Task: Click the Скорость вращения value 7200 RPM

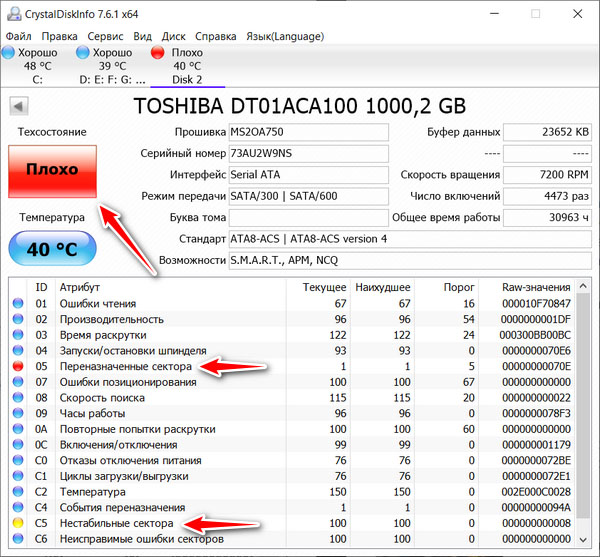Action: tap(547, 175)
